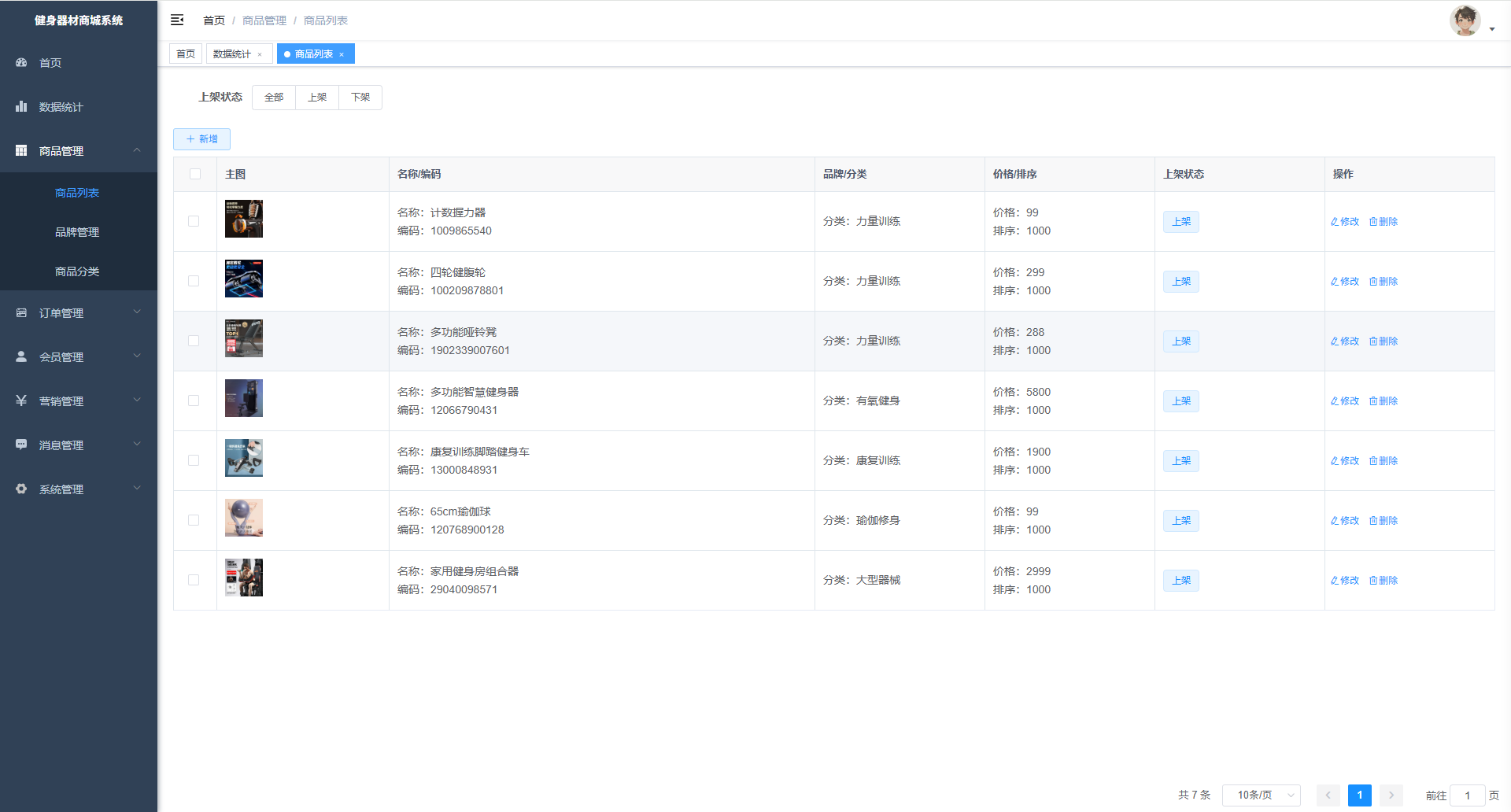Viewport: 1511px width, 812px height.
Task: Check the select-all checkbox in table header
Action: [x=195, y=174]
